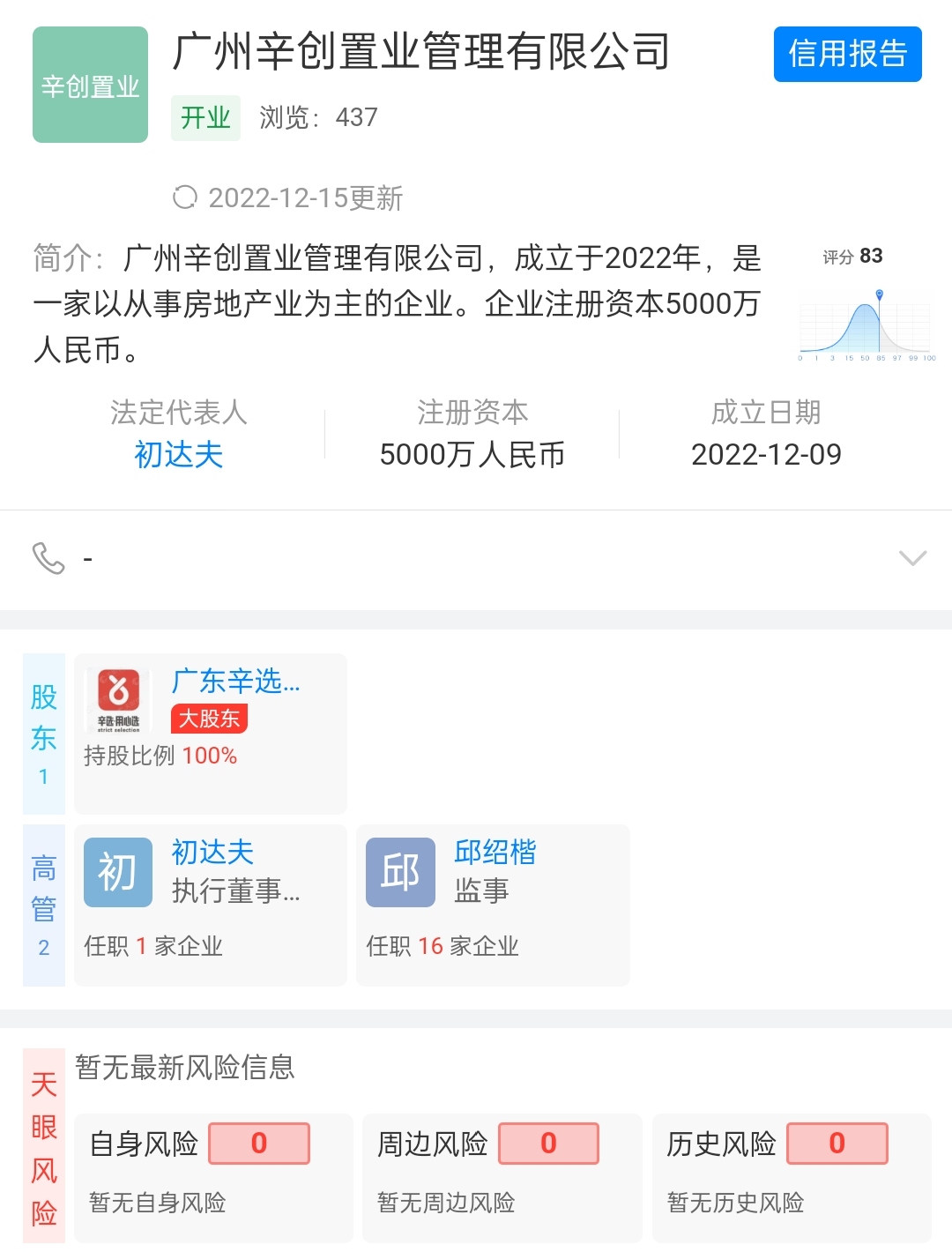Screen dimensions: 952x1252
Task: Tap the 大股东 badge
Action: pos(209,719)
